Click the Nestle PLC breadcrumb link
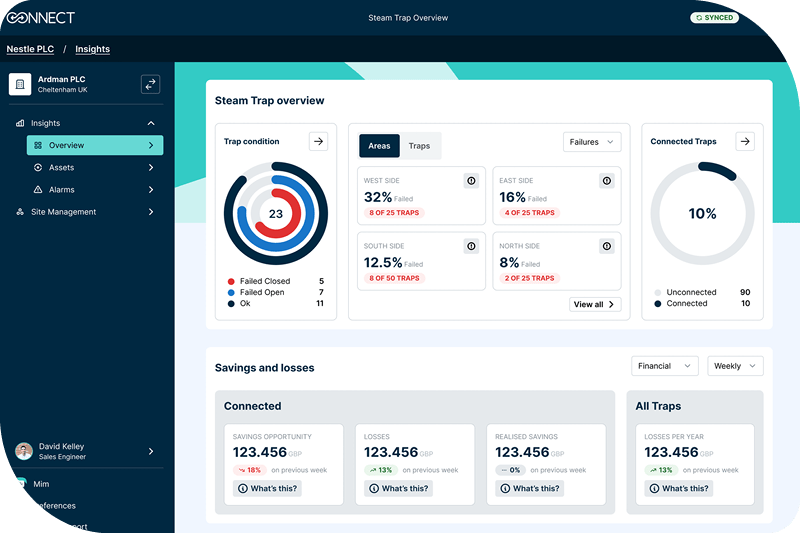This screenshot has height=533, width=800. [31, 49]
